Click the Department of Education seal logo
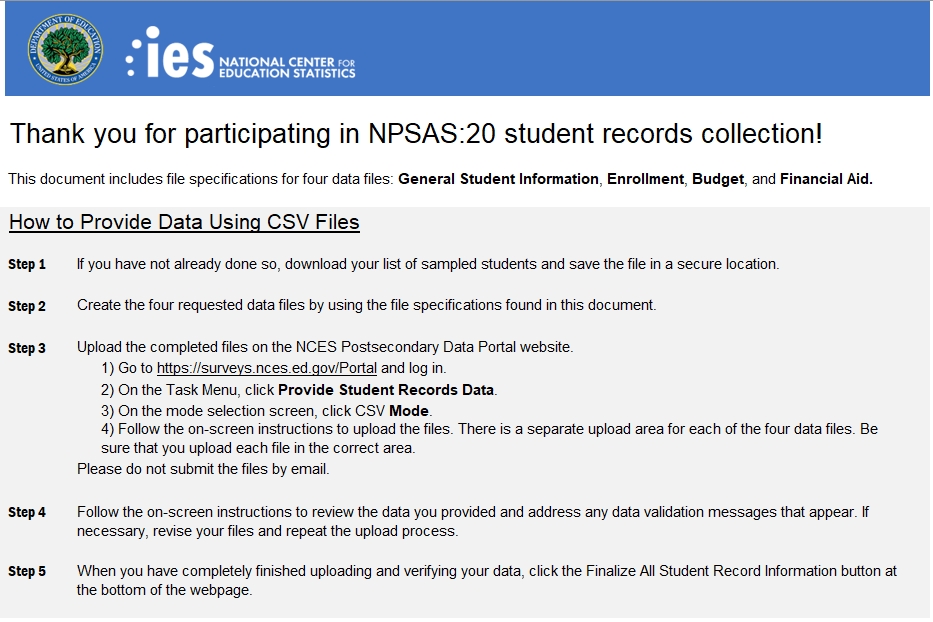This screenshot has height=622, width=933. (65, 49)
